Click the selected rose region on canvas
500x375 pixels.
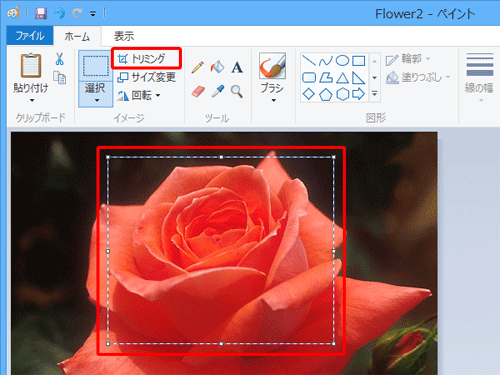pyautogui.click(x=221, y=250)
